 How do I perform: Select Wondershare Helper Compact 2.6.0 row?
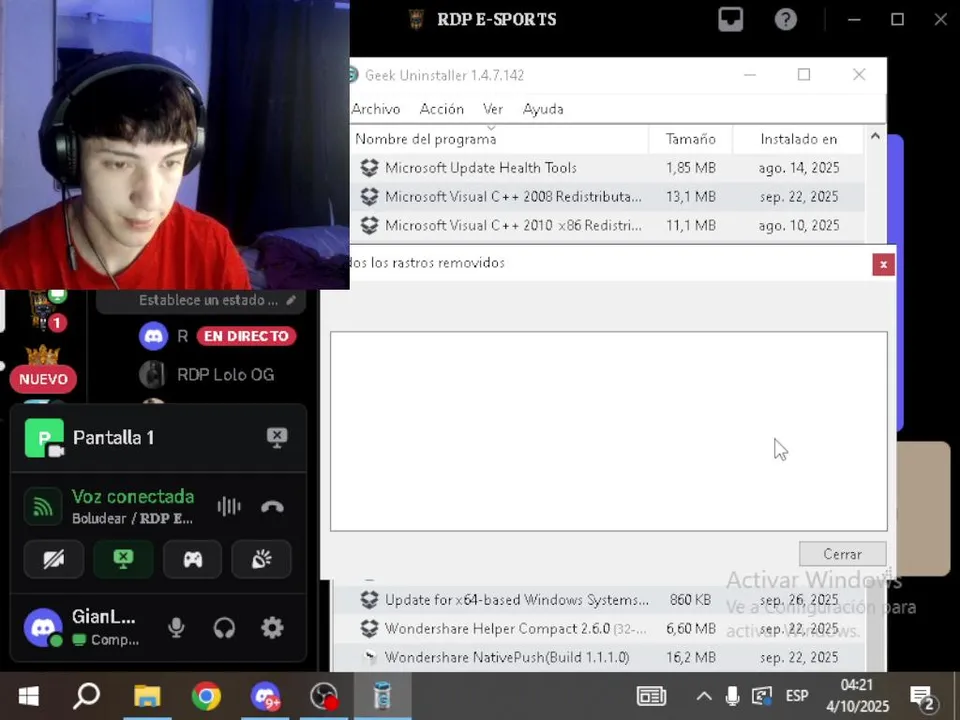click(598, 629)
